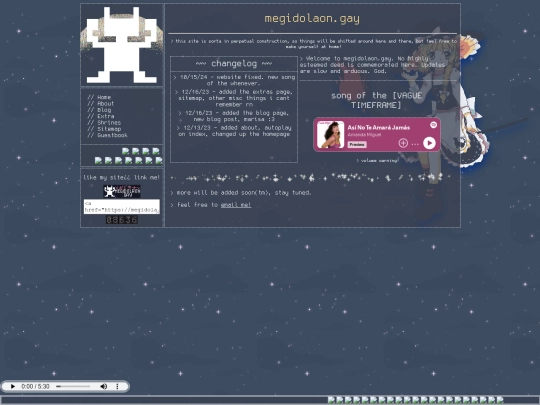540x405 pixels.
Task: Click the audio time display 0:00 / 5:30
Action: (35, 386)
